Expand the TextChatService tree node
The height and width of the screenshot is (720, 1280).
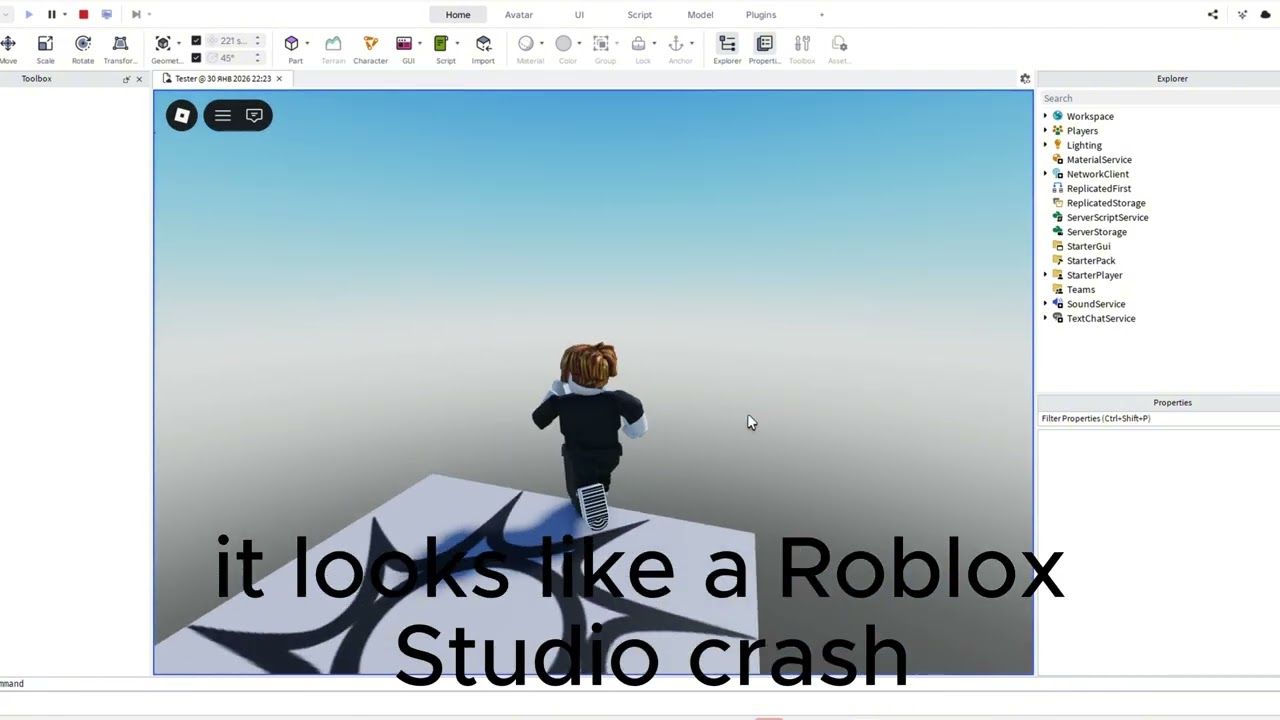1046,318
